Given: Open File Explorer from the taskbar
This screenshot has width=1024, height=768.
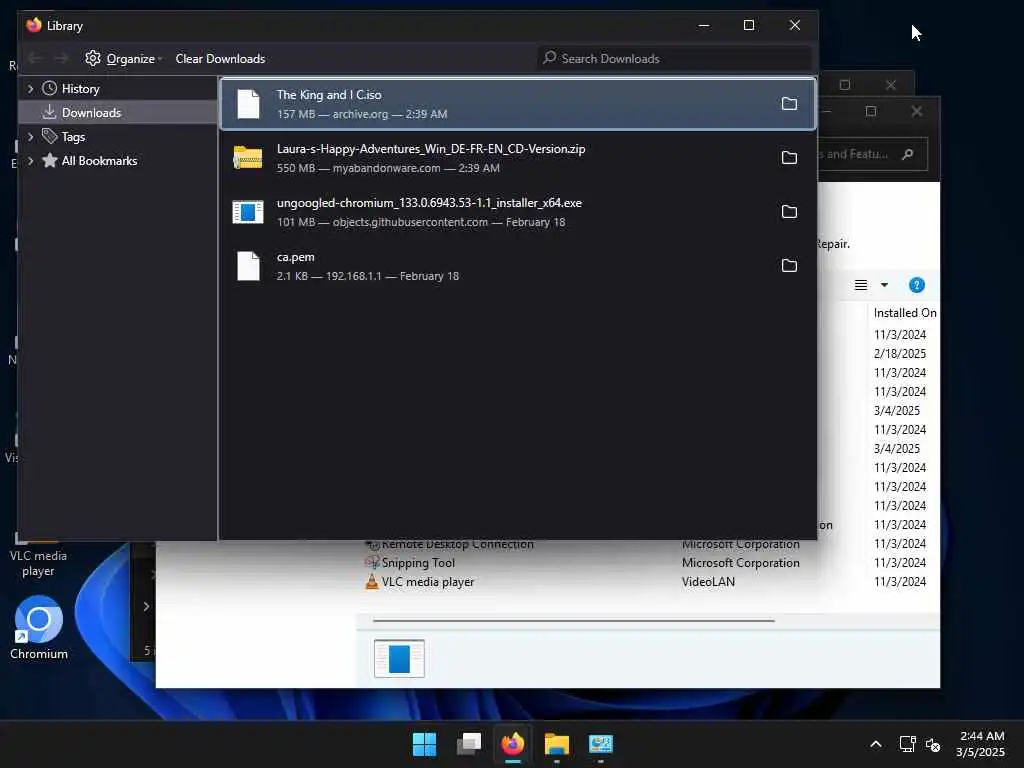Looking at the screenshot, I should tap(557, 744).
